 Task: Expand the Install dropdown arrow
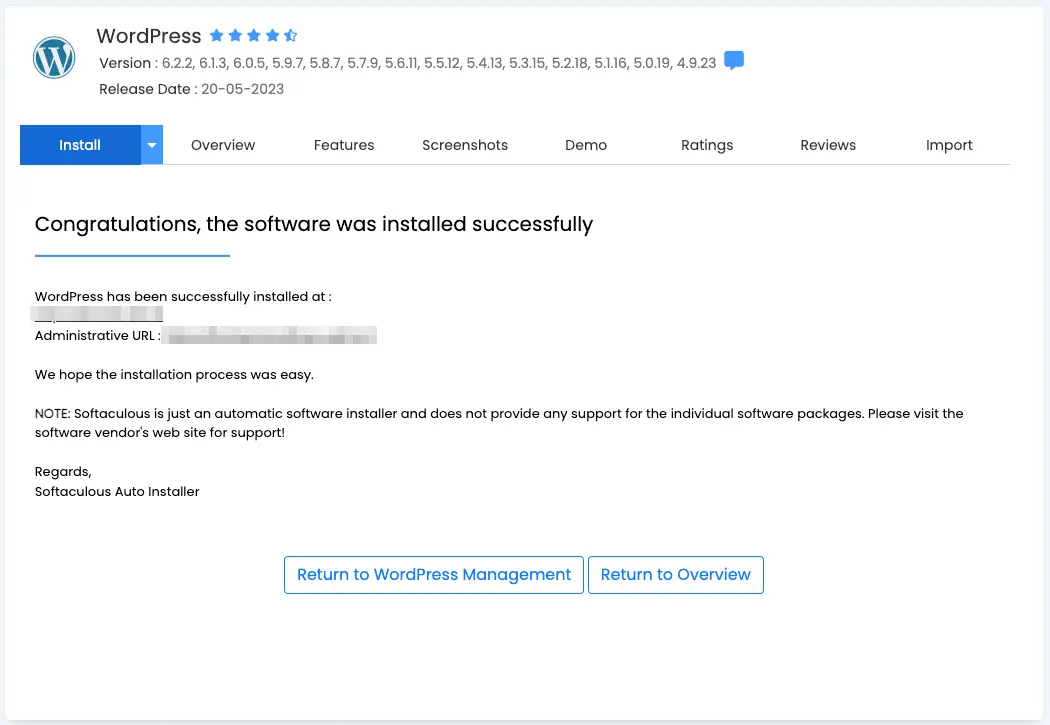tap(152, 145)
